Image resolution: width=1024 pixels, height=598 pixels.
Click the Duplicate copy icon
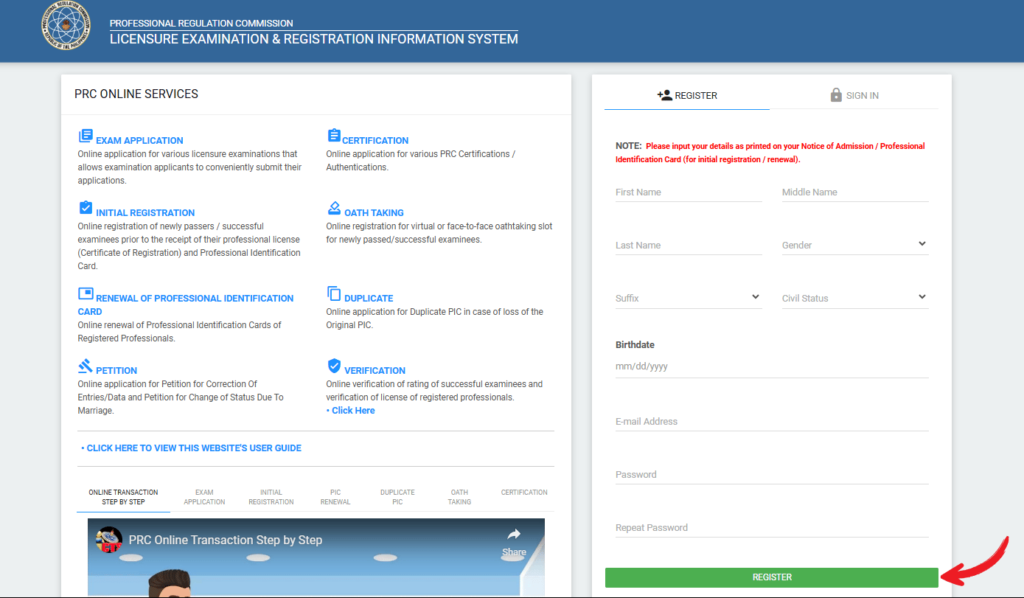[x=334, y=293]
